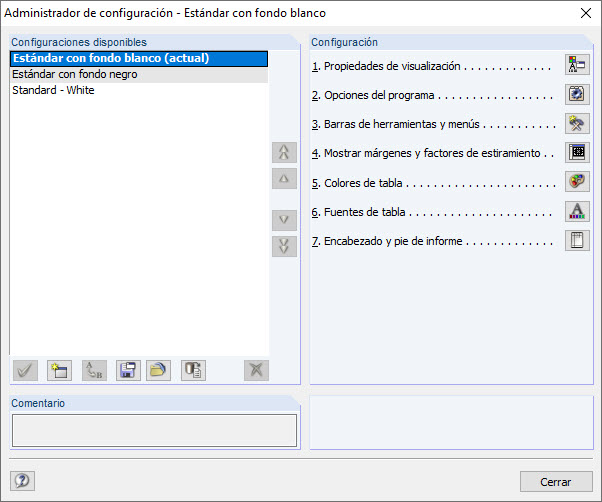
Task: Select 'Estándar con fondo negro' configuration
Action: tap(139, 74)
